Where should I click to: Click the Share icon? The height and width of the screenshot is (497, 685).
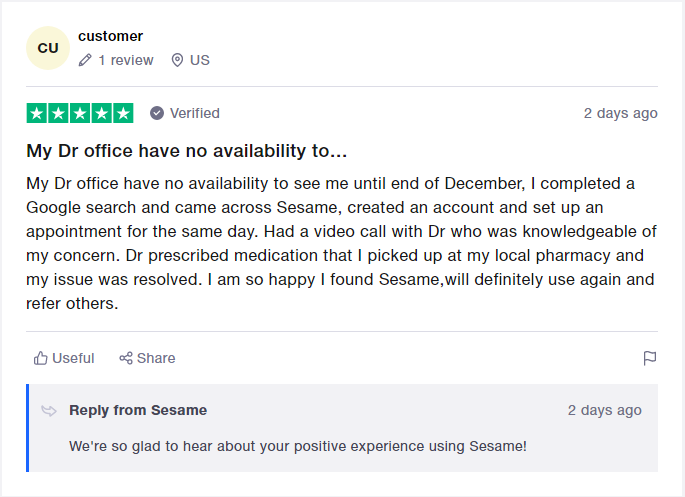tap(126, 358)
